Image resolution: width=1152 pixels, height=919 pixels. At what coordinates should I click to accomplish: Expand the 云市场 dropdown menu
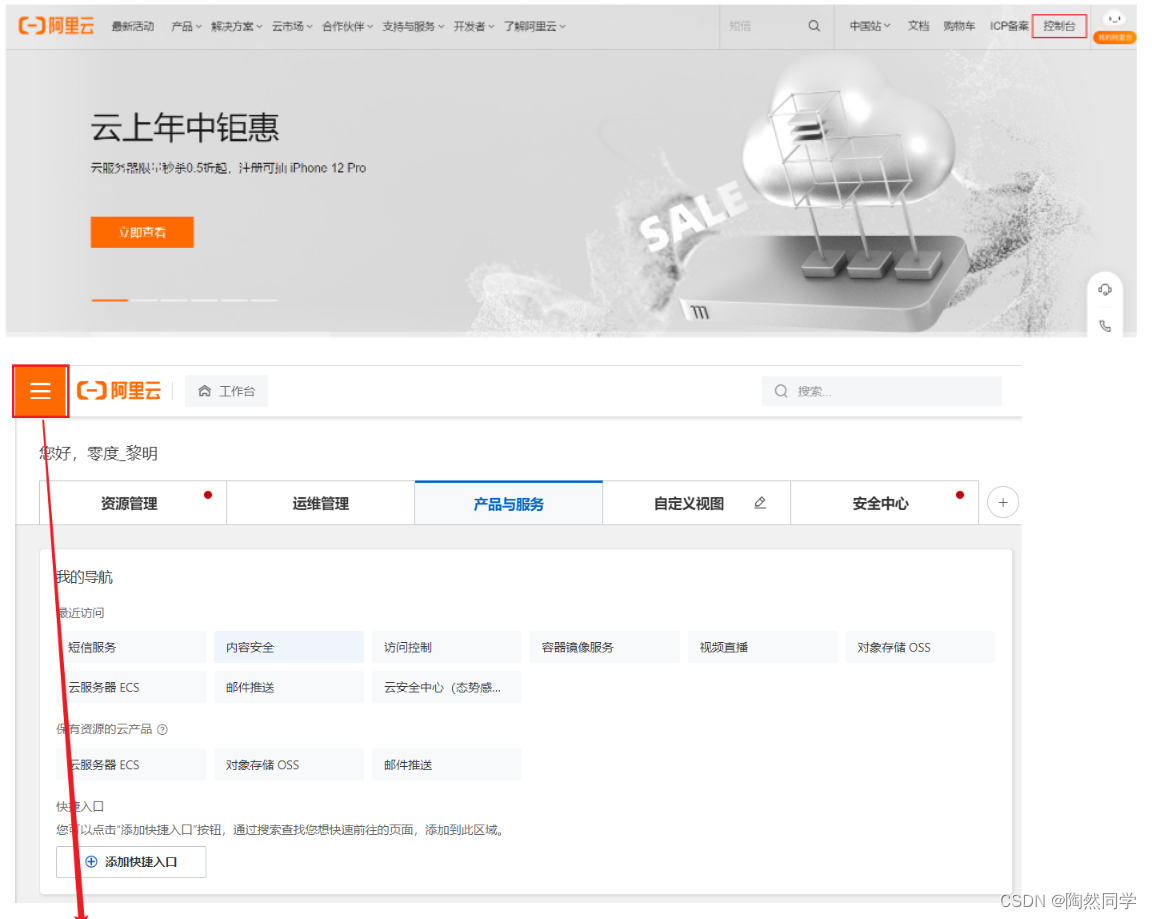[x=292, y=26]
